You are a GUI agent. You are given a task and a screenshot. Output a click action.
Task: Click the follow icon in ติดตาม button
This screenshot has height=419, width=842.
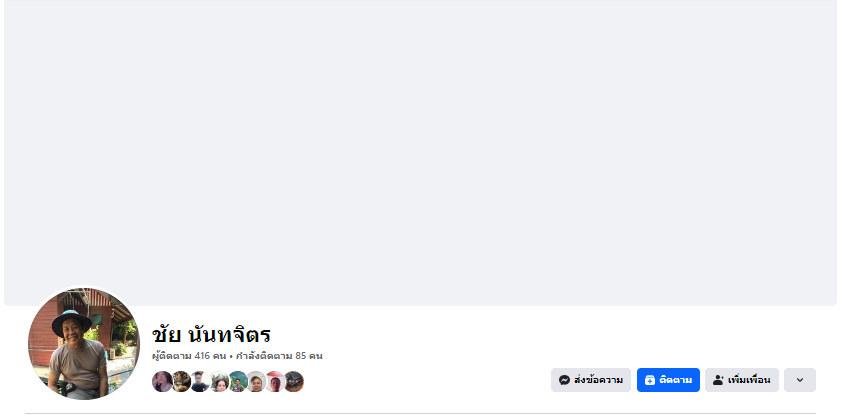coord(650,380)
